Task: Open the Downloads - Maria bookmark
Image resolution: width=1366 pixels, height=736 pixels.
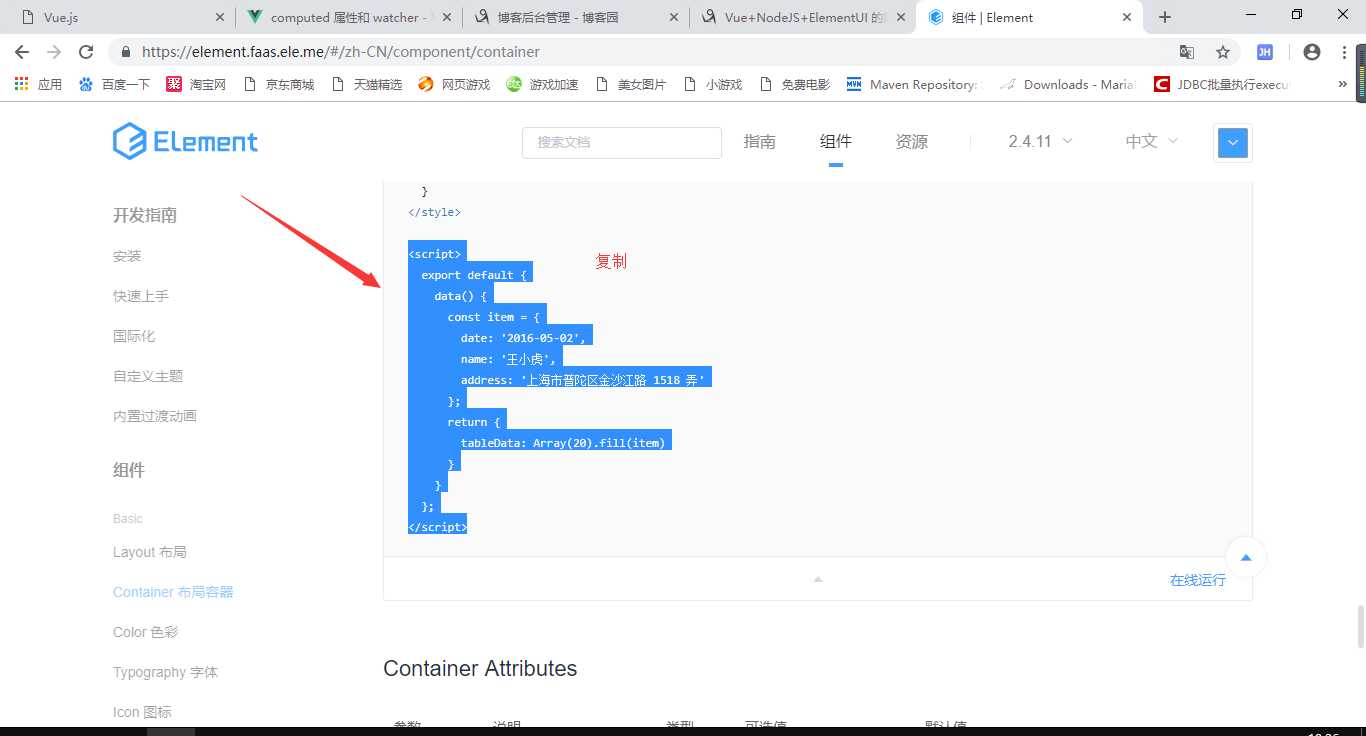Action: pyautogui.click(x=1067, y=84)
